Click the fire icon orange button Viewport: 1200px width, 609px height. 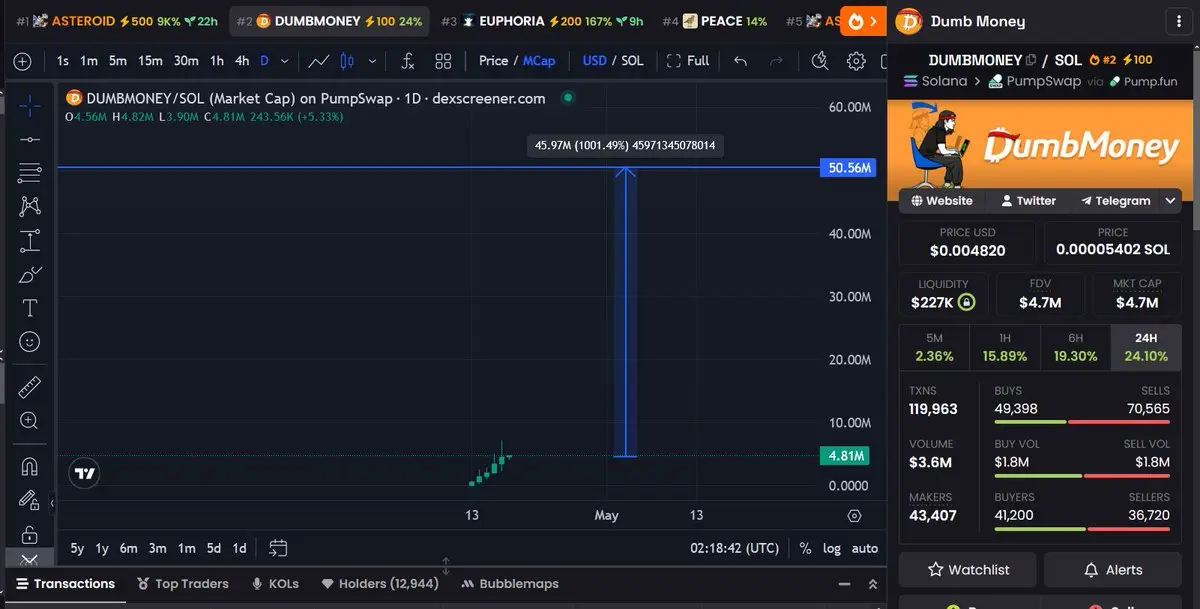coord(863,21)
